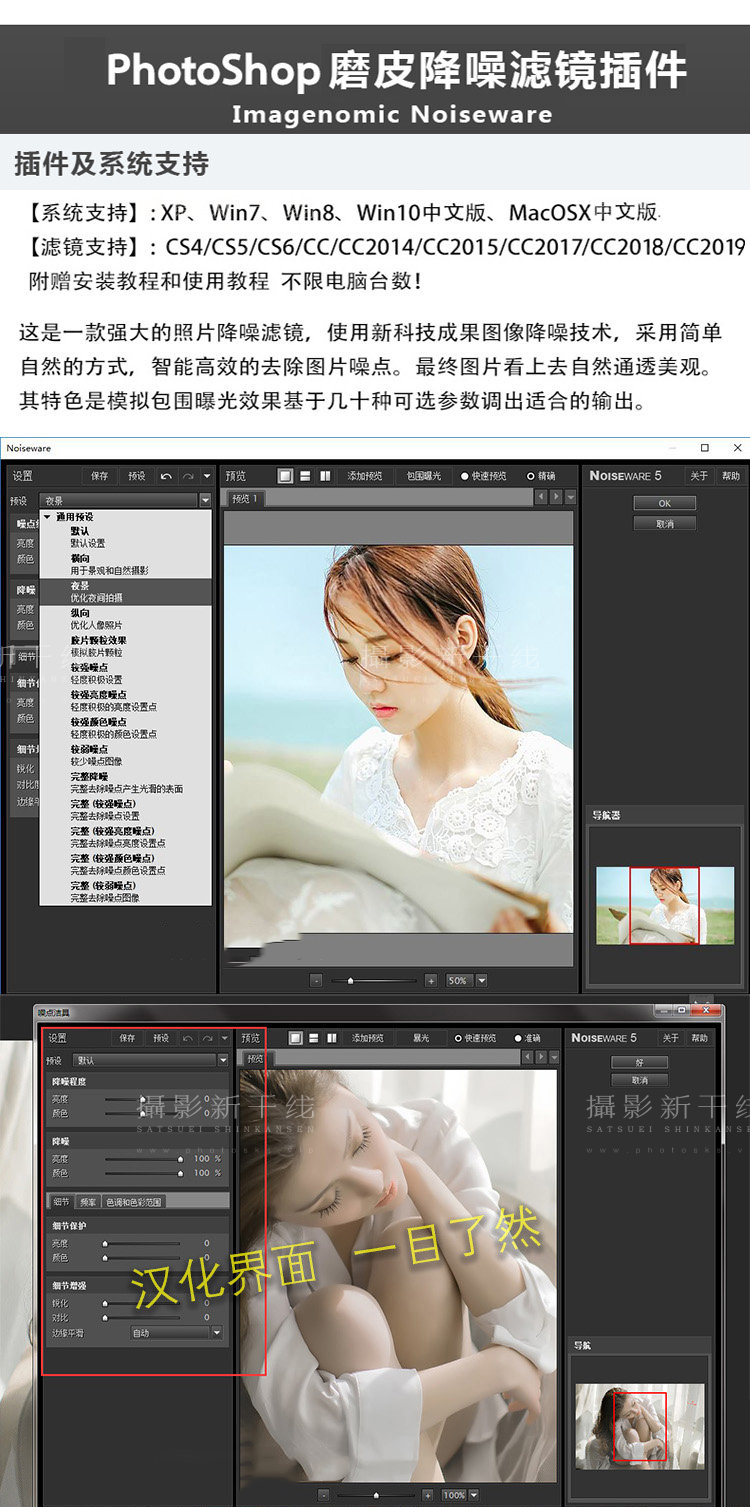Viewport: 750px width, 1507px height.
Task: Click 预设 button in upper window toolbar
Action: pos(137,476)
